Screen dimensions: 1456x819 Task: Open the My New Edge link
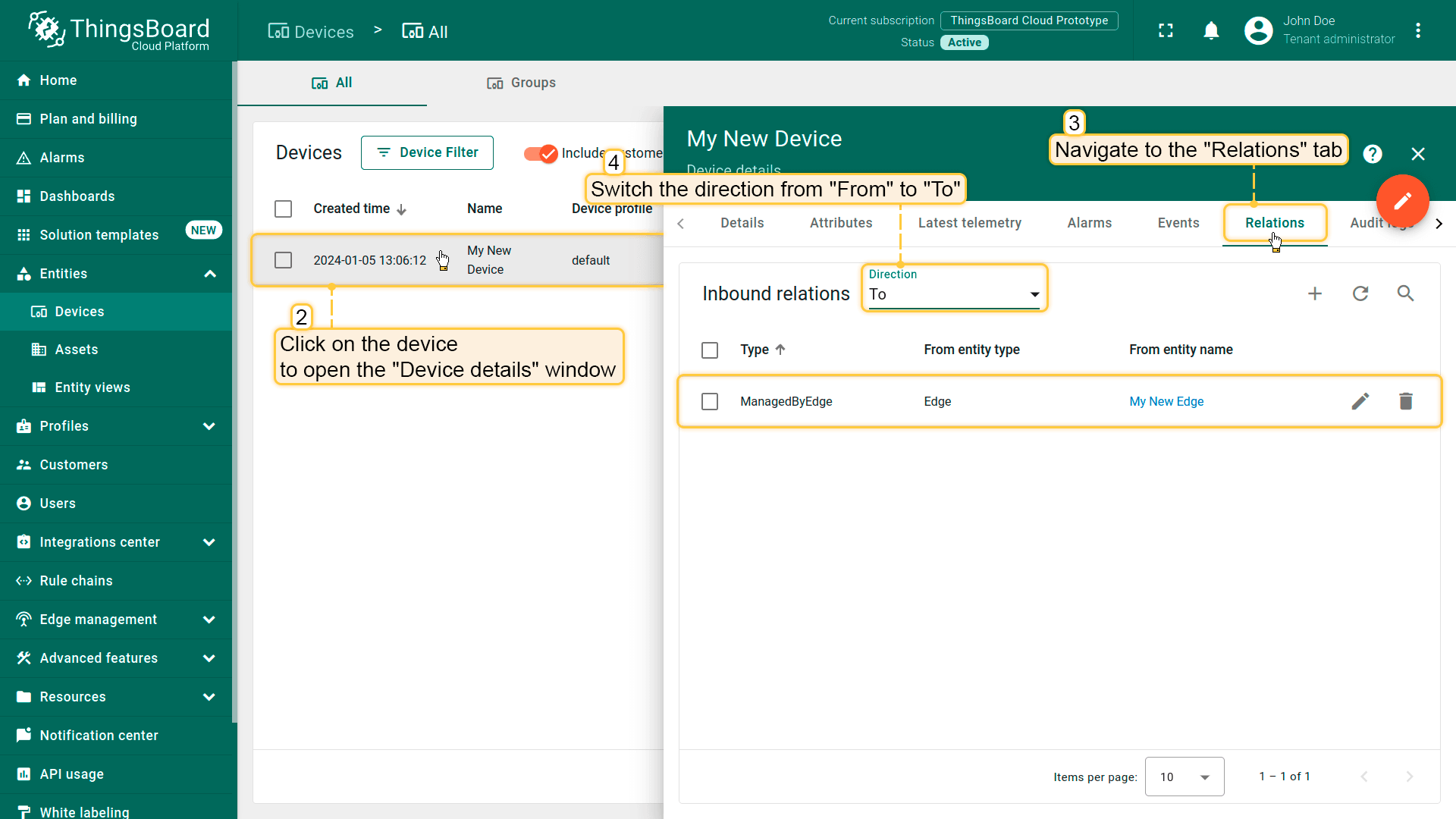(x=1166, y=401)
